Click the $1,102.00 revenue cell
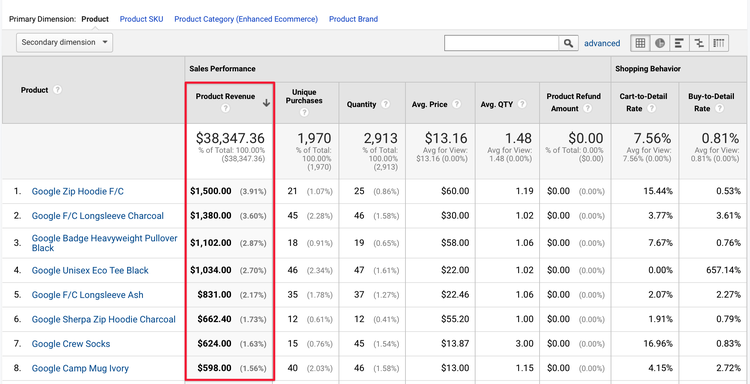Image resolution: width=750 pixels, height=384 pixels. pos(211,243)
